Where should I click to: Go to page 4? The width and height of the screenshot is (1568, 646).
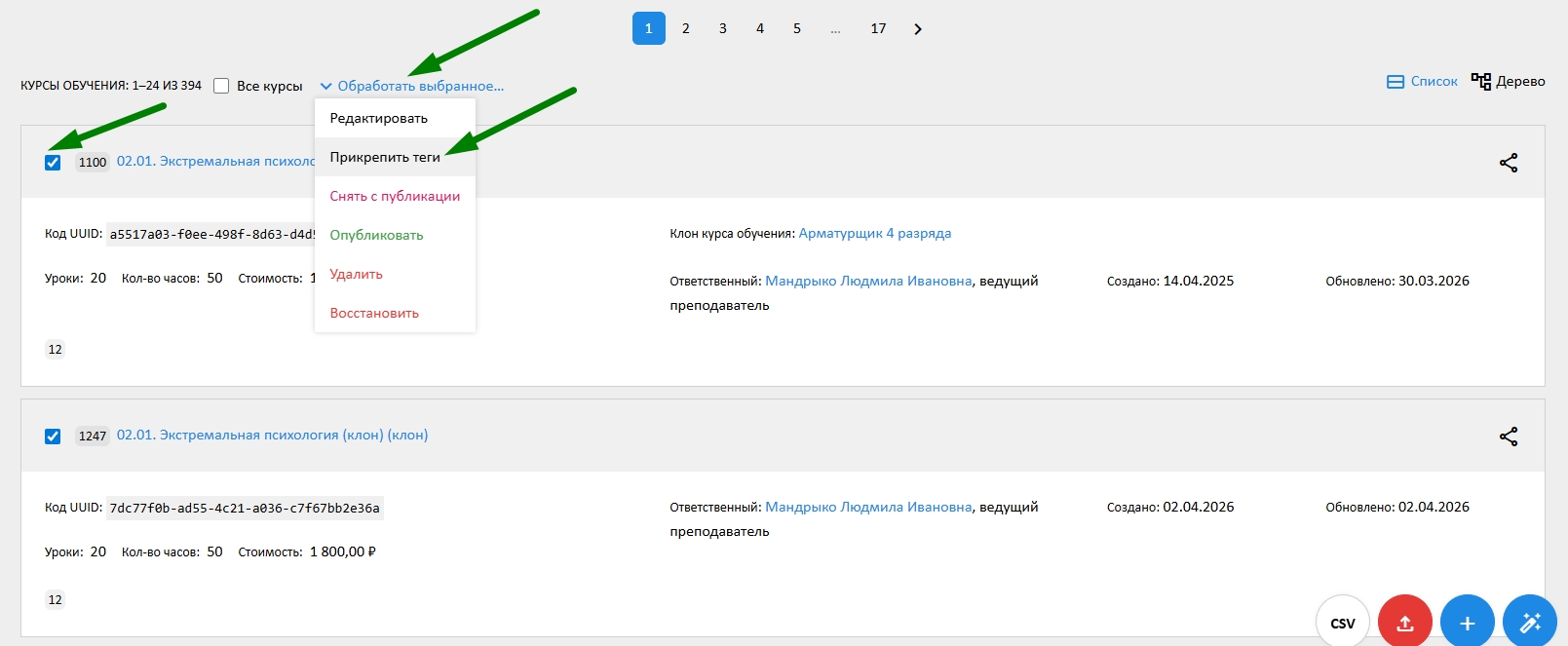coord(760,28)
